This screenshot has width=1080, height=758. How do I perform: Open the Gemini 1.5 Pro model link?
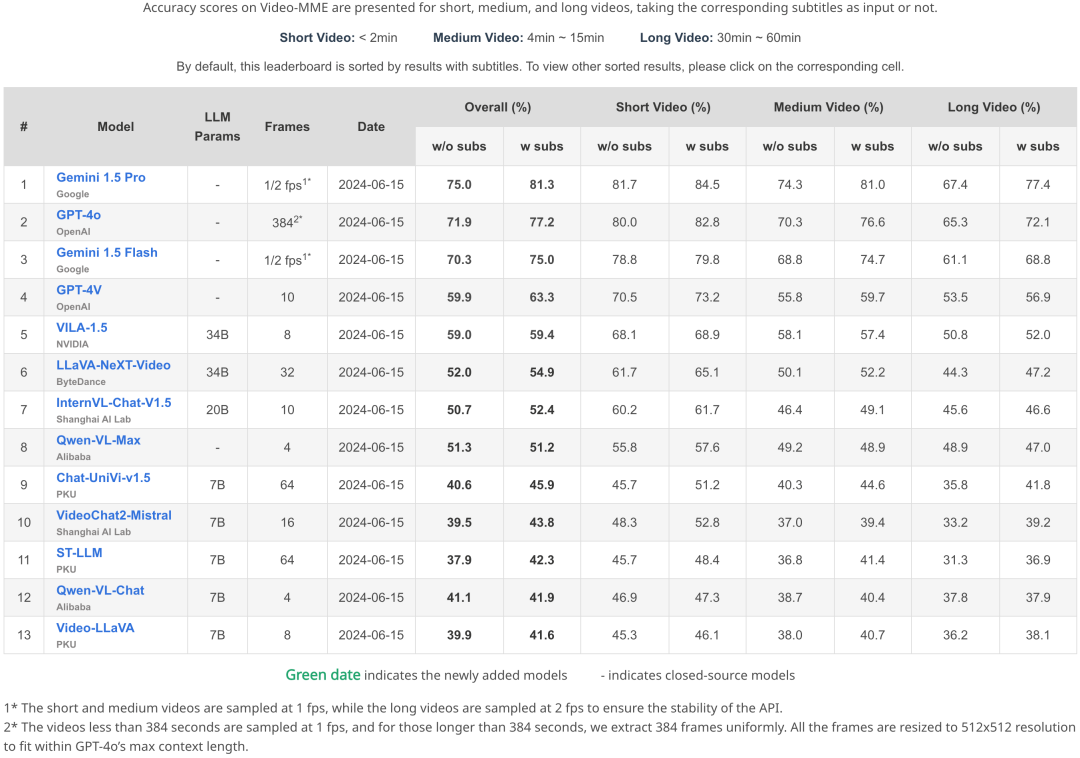[x=101, y=177]
